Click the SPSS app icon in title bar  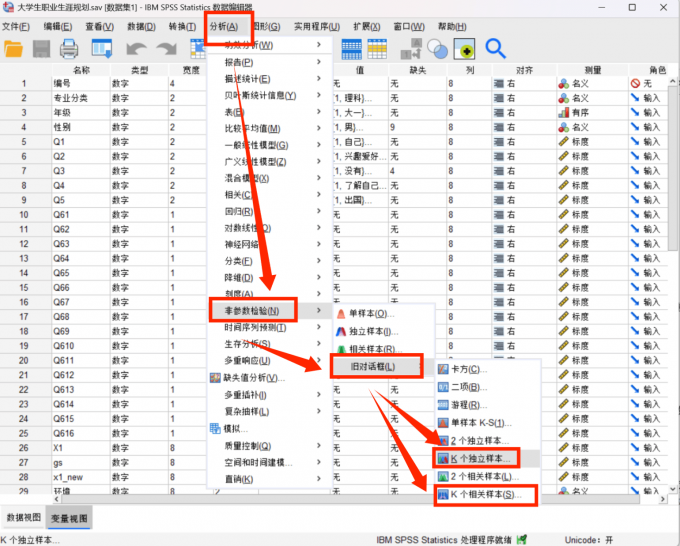coord(8,7)
